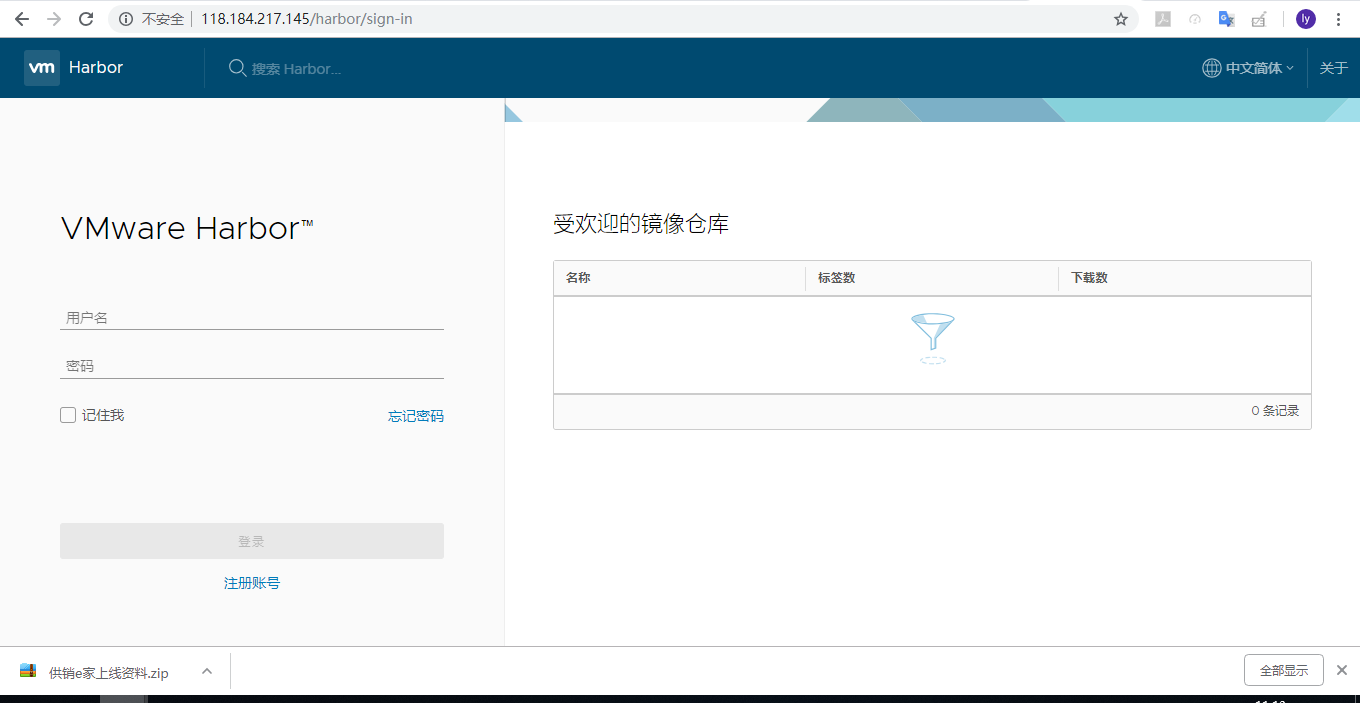The image size is (1360, 703).
Task: Open the Google Translate extension
Action: (x=1227, y=19)
